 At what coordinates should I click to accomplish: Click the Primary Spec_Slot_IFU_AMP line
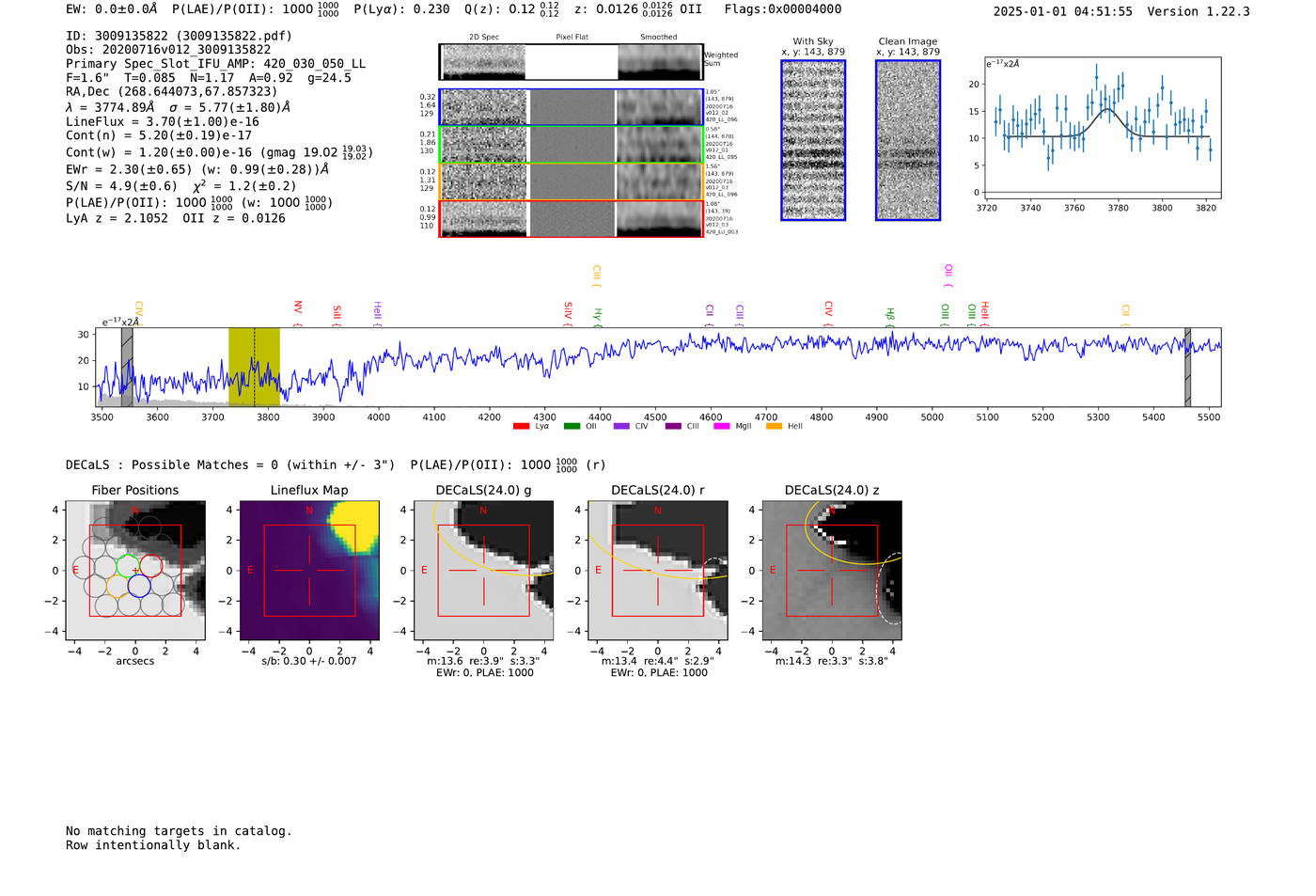click(216, 64)
